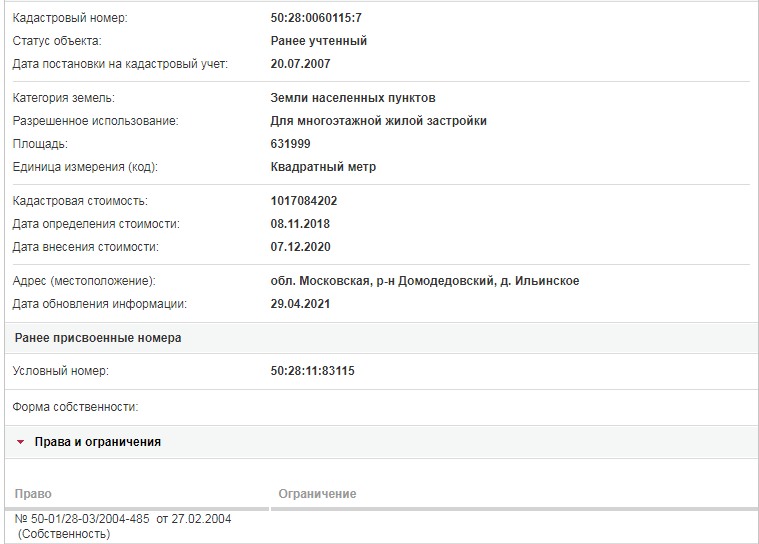Click the Форма собственности label
Image resolution: width=759 pixels, height=544 pixels.
coord(75,407)
